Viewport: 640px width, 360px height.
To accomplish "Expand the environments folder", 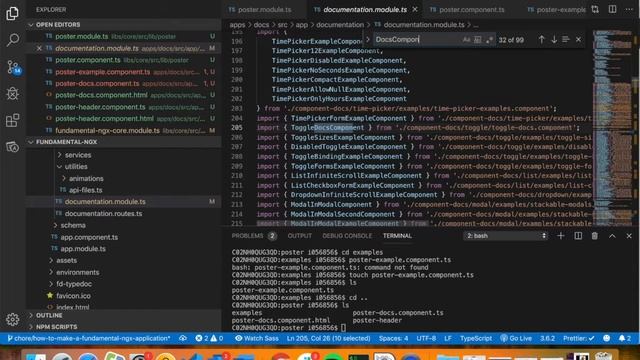I will pos(78,272).
